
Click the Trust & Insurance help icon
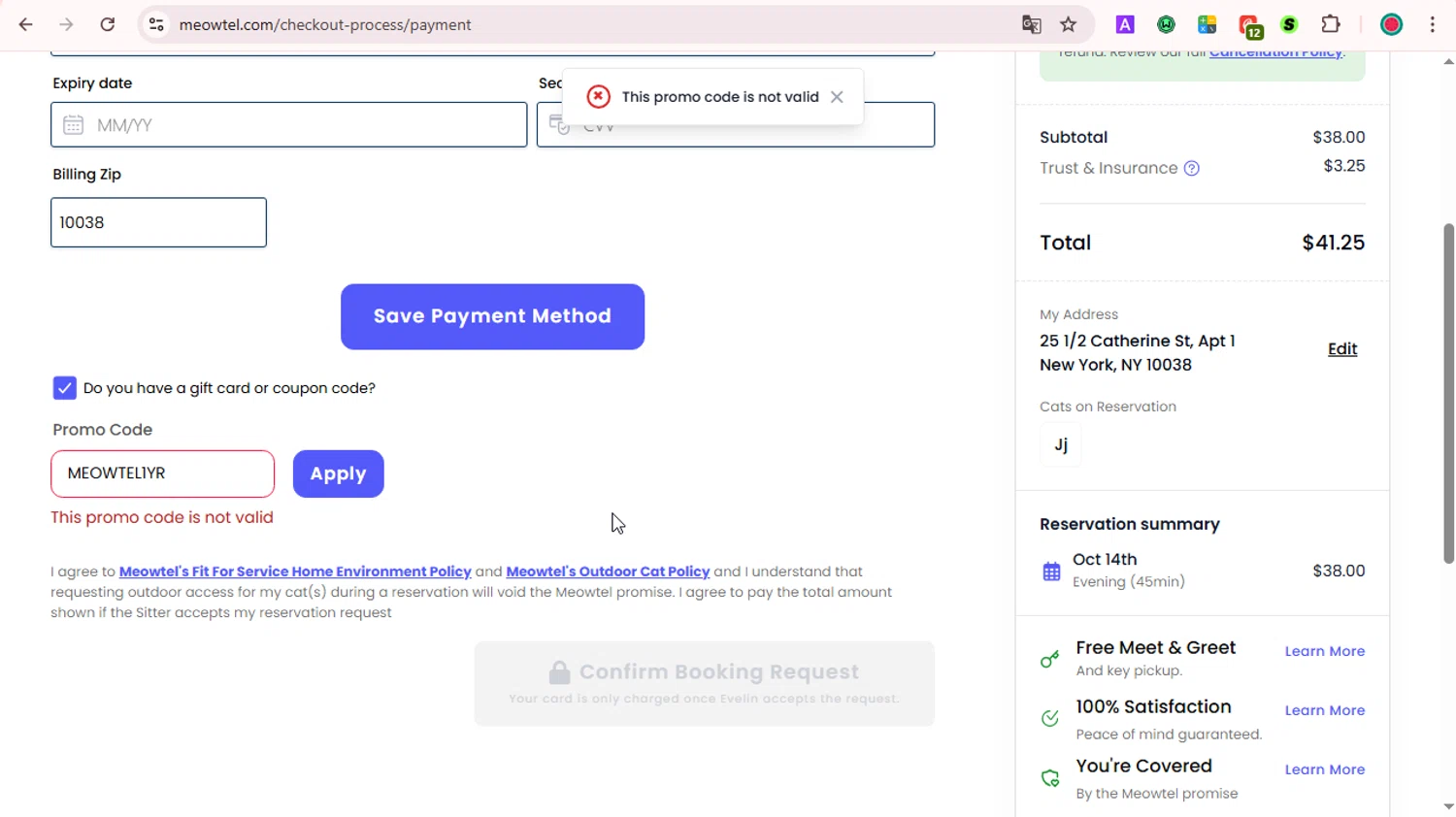1192,169
